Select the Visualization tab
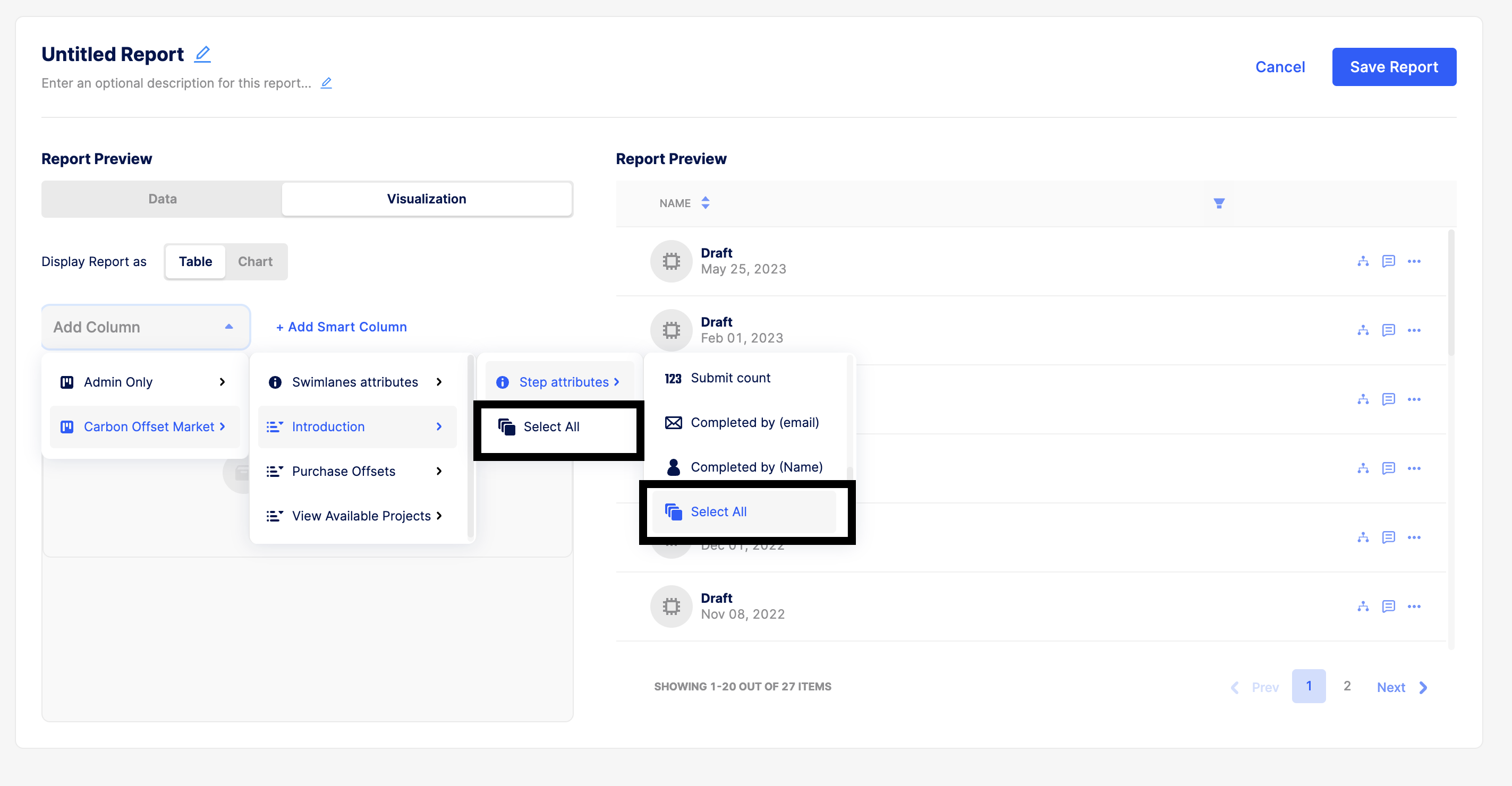The width and height of the screenshot is (1512, 786). click(426, 199)
